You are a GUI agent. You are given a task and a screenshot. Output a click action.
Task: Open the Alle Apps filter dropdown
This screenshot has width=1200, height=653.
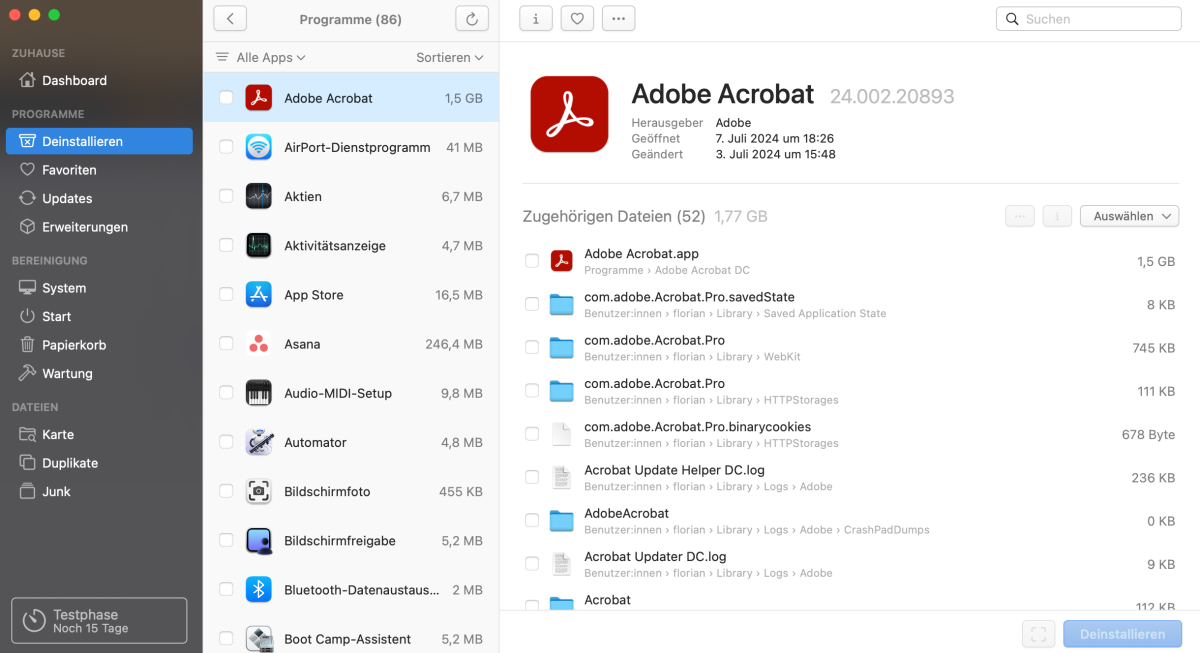tap(261, 58)
